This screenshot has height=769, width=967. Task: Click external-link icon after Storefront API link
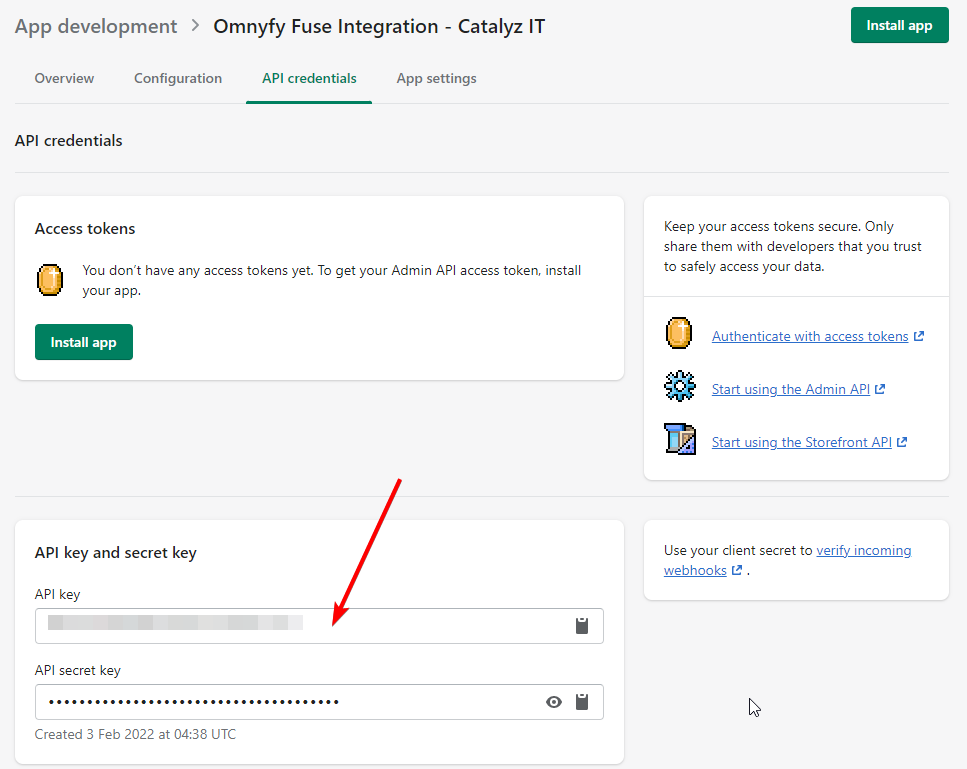click(x=902, y=442)
